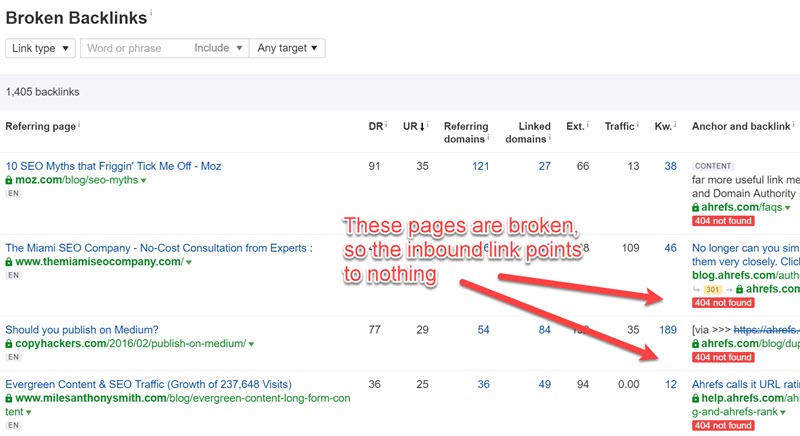Expand dropdown arrow after ahrefs.com/faqs

788,208
